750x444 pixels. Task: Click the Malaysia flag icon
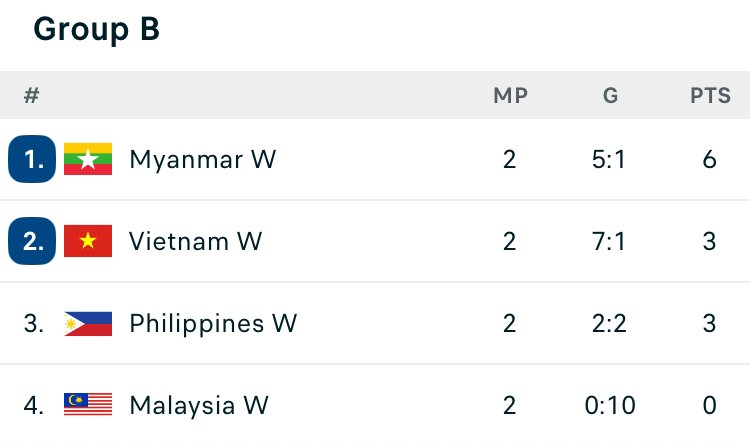coord(87,405)
